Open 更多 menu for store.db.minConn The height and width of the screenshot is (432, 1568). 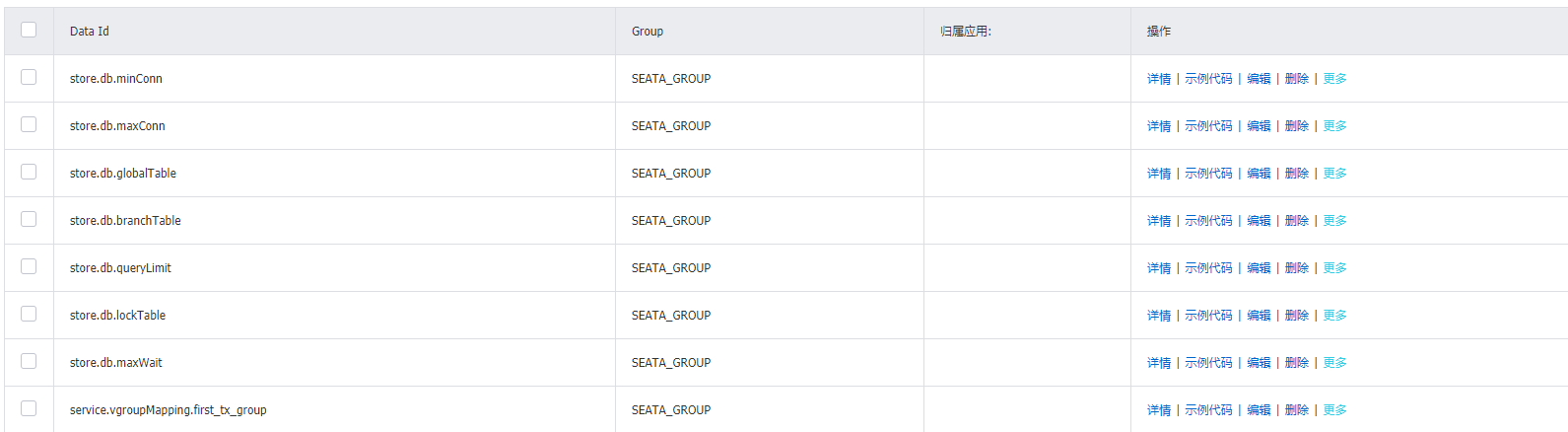point(1334,79)
